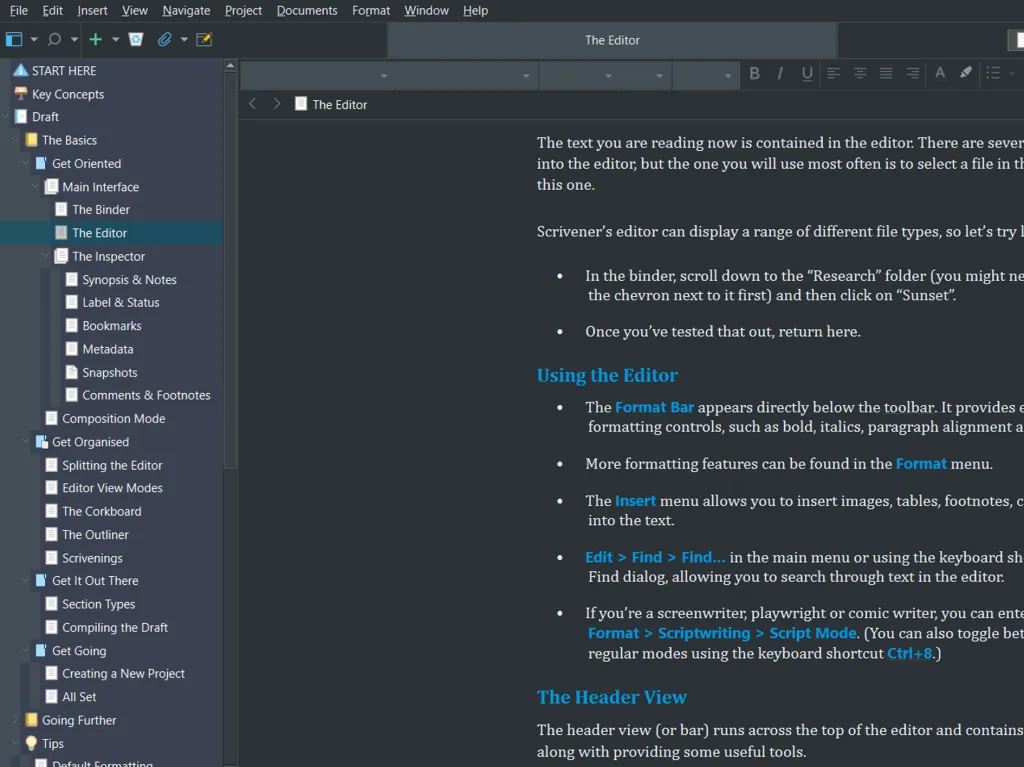Open the dropdown arrow beside the Add icon
The height and width of the screenshot is (767, 1024).
click(x=116, y=40)
